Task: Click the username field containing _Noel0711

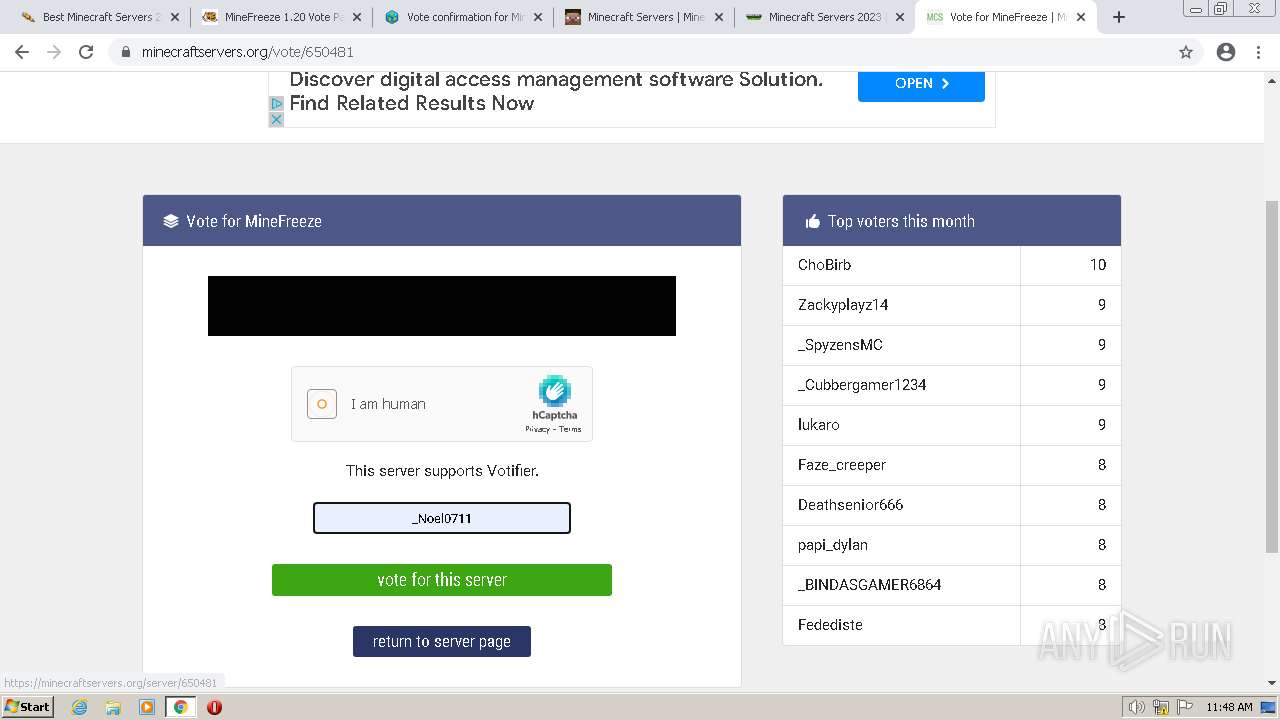Action: [442, 518]
